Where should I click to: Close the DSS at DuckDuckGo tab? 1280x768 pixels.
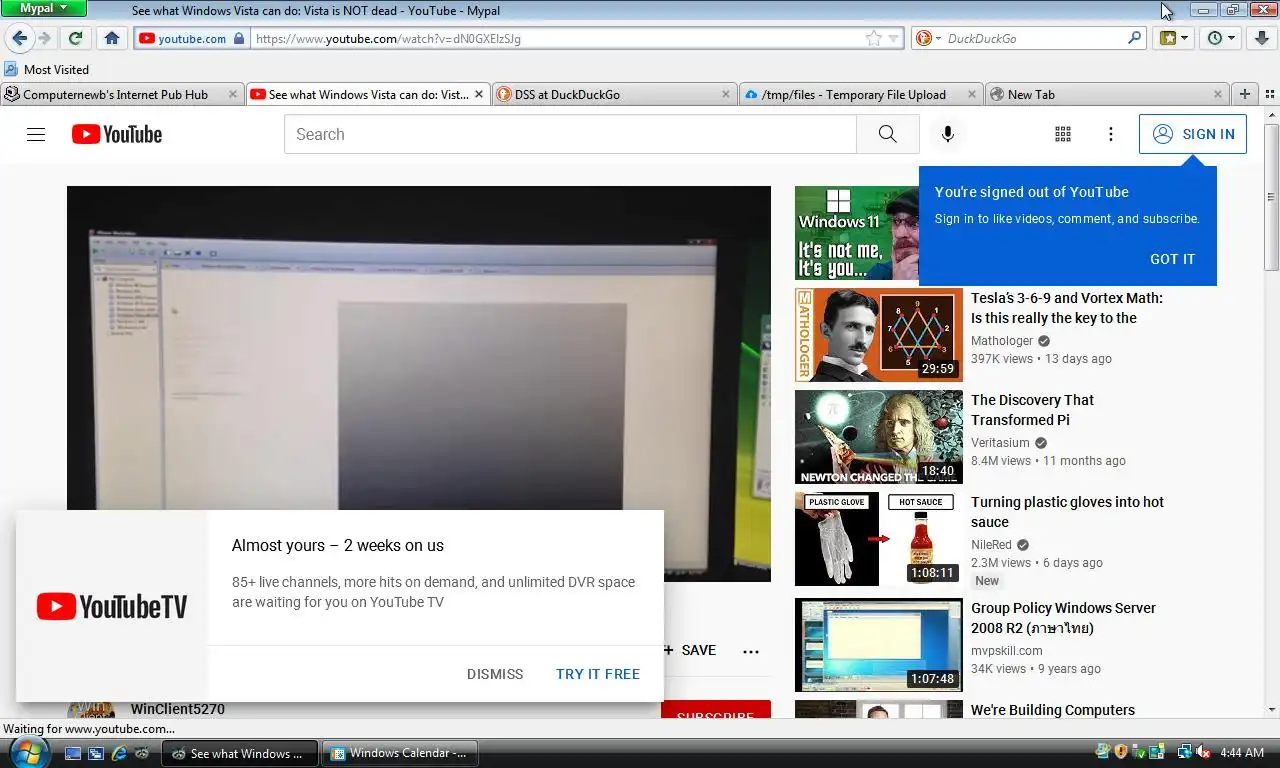click(x=727, y=94)
